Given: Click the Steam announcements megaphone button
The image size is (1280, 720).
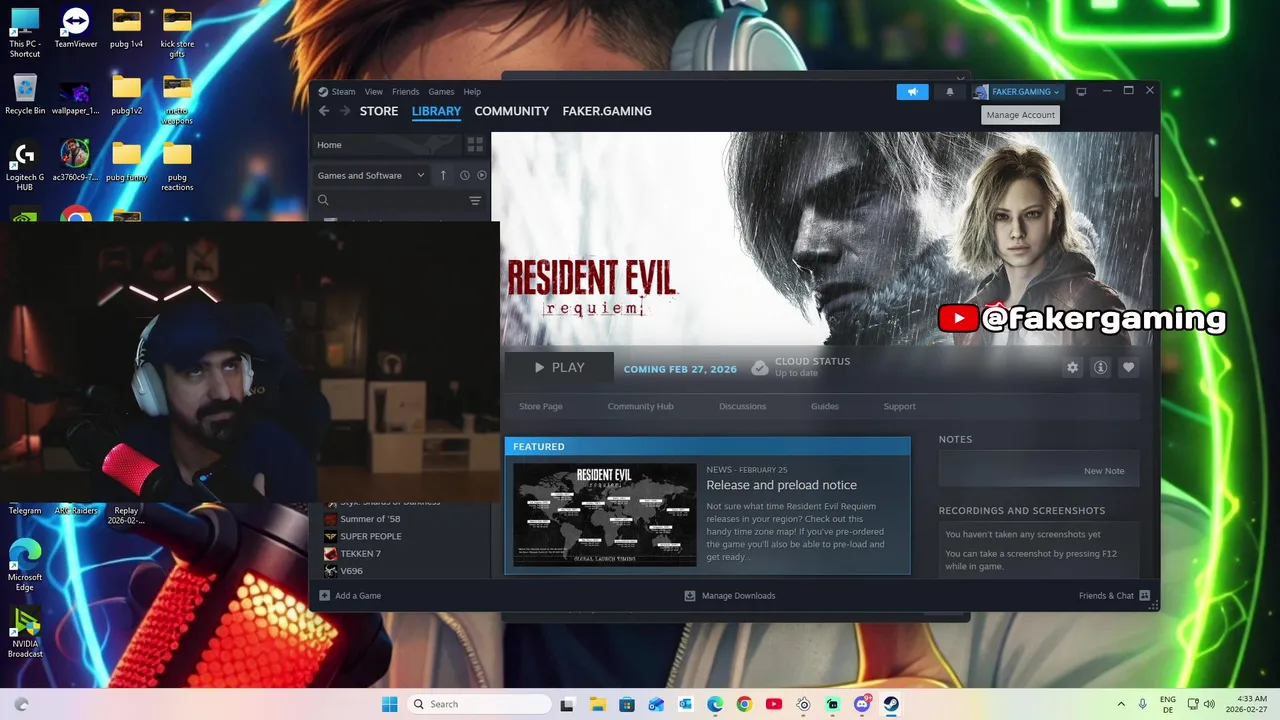Looking at the screenshot, I should (912, 92).
